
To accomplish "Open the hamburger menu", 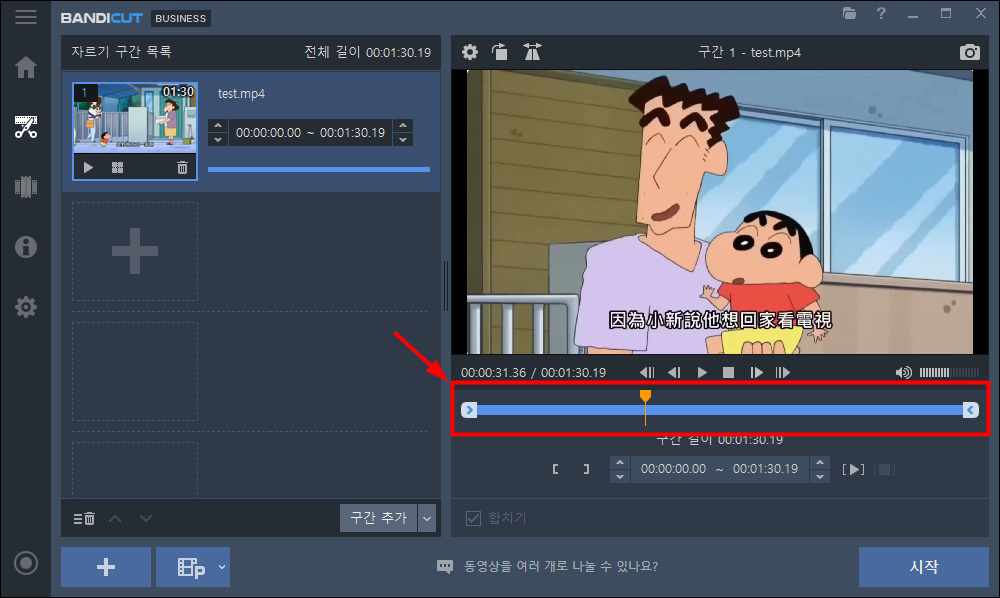I will click(x=26, y=17).
